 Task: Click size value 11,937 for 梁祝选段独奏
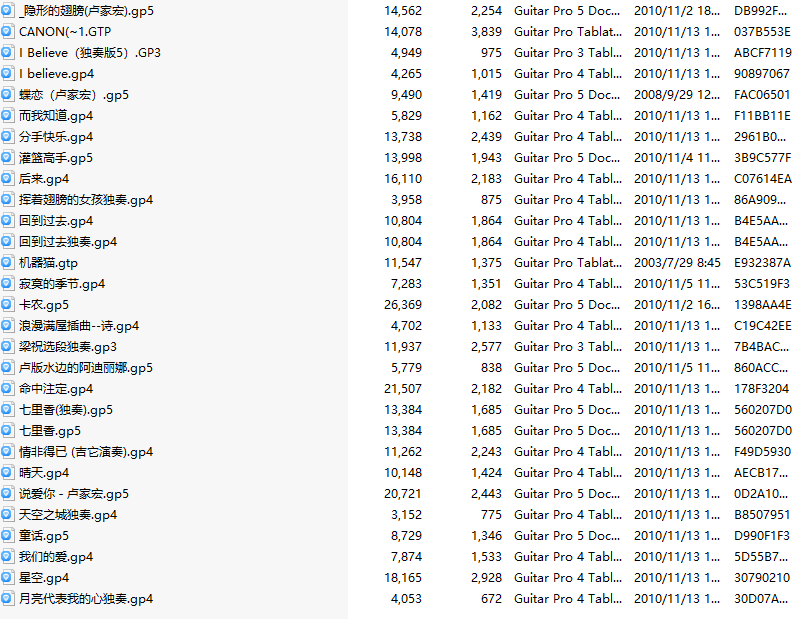click(403, 347)
